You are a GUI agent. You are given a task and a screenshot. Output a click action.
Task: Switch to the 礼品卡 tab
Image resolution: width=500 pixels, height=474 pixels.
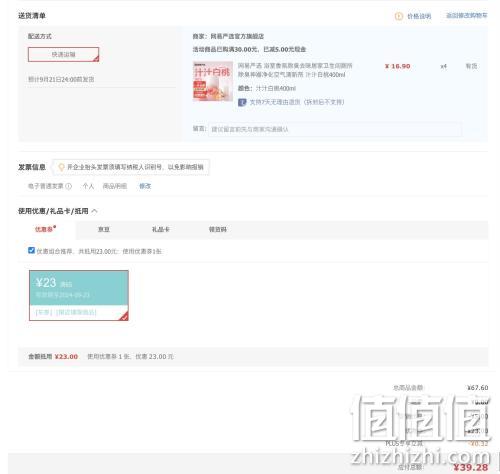(161, 229)
